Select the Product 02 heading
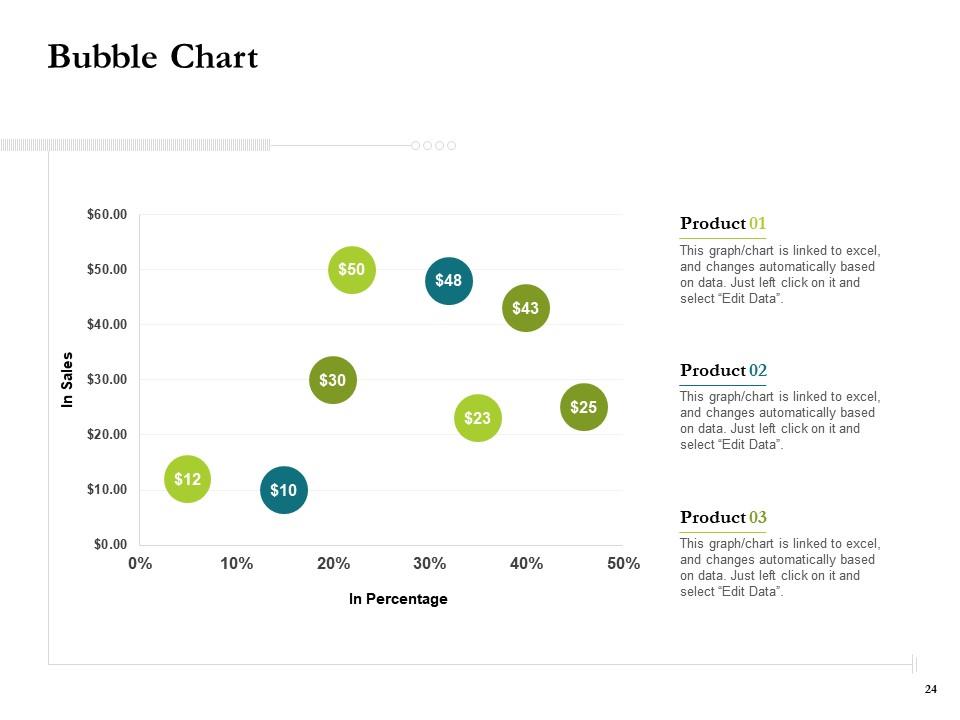Viewport: 960px width, 720px height. pyautogui.click(x=723, y=370)
